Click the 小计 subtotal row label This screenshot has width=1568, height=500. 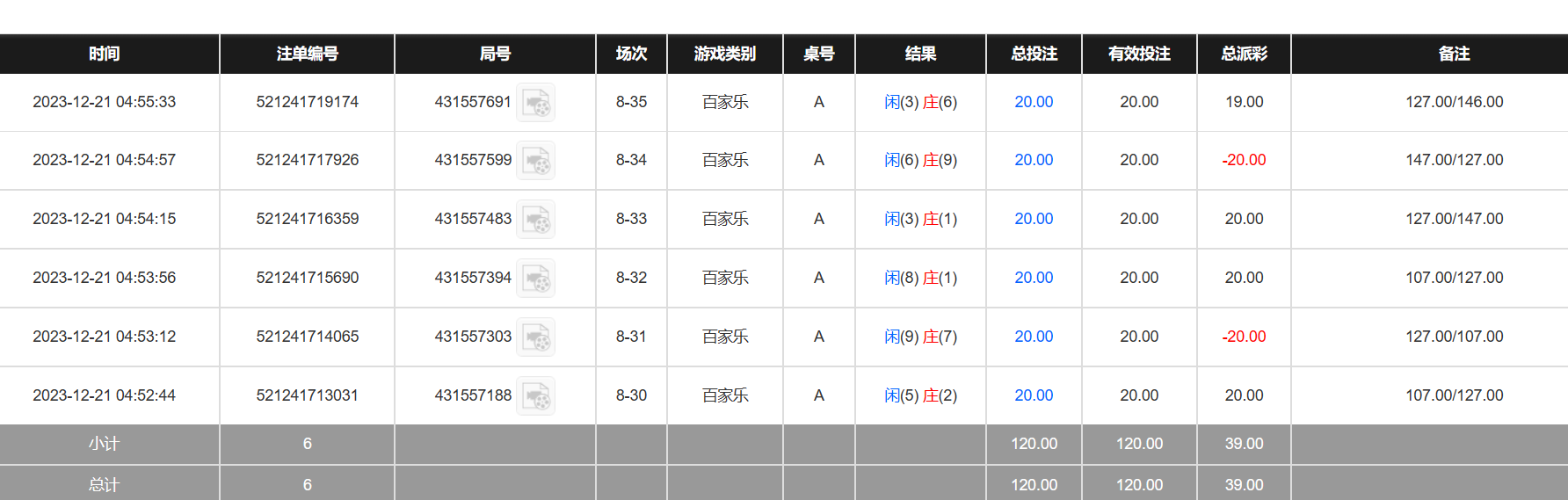(105, 444)
